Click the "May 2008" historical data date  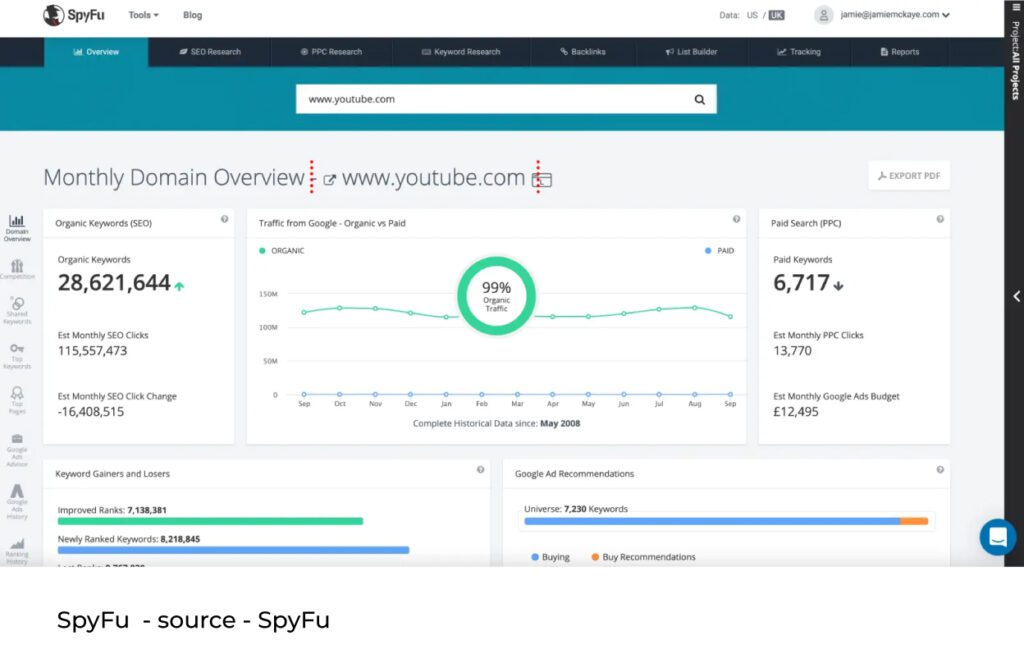tap(560, 423)
